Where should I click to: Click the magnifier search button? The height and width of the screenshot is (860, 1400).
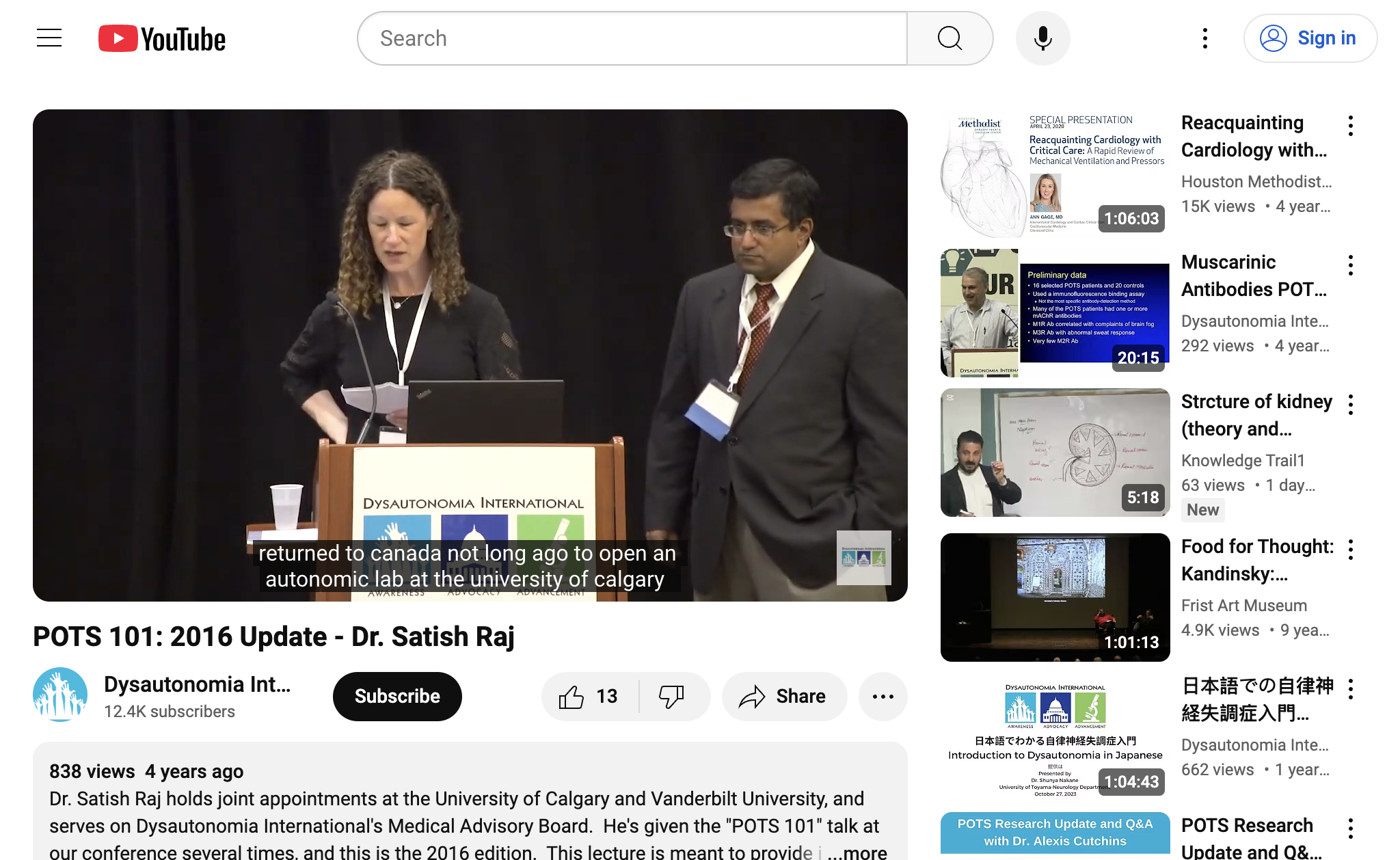950,38
